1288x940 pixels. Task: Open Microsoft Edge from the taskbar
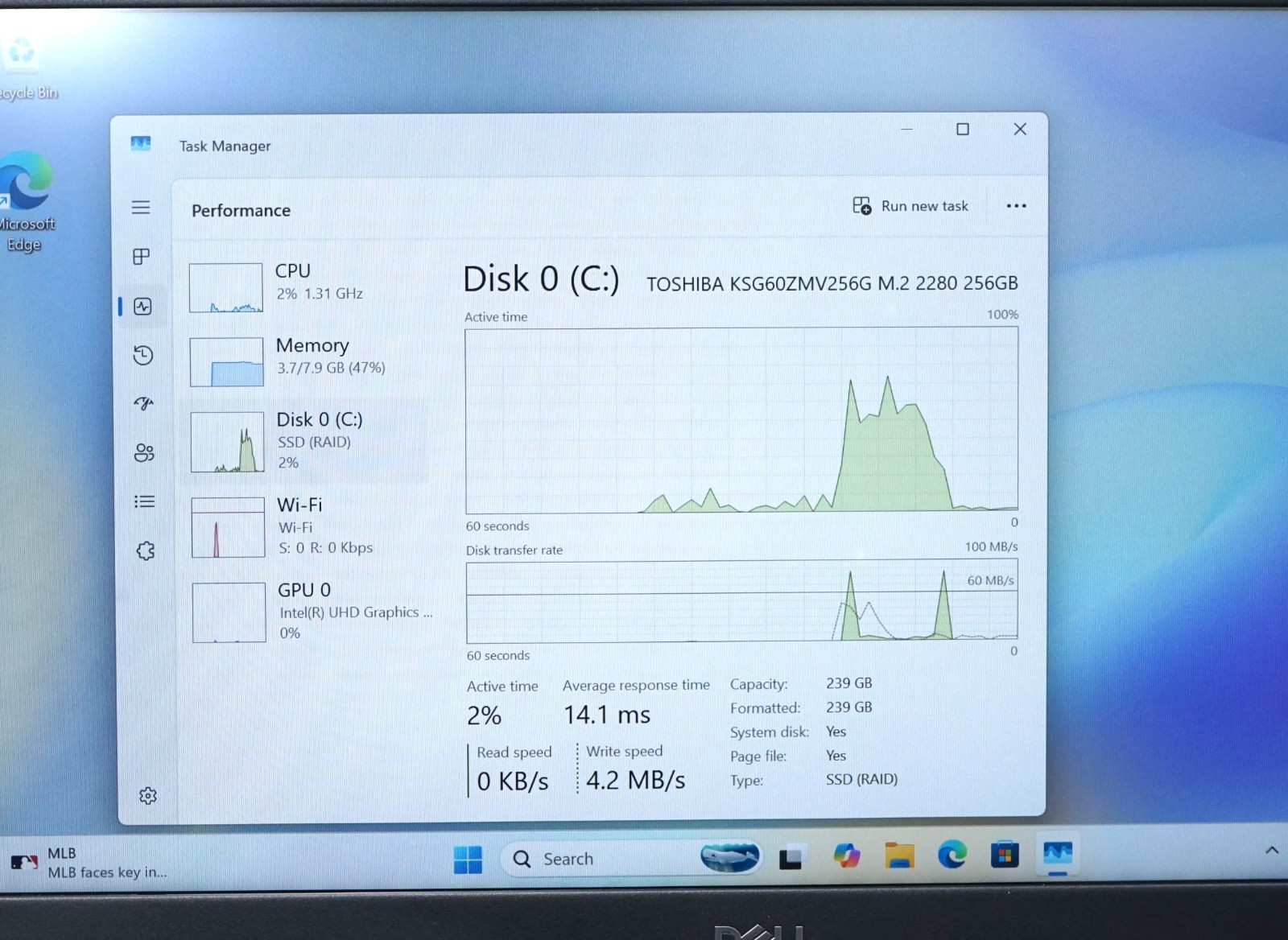952,854
